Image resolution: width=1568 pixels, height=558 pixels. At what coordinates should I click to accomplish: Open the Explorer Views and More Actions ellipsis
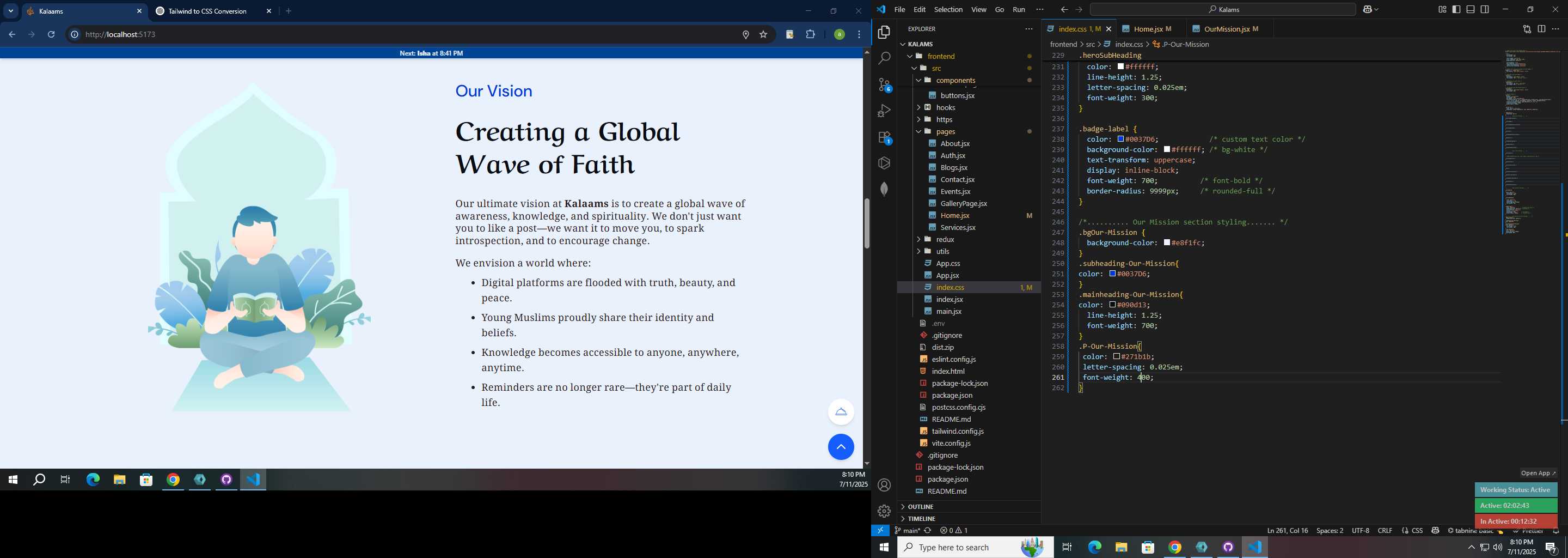[x=1028, y=29]
